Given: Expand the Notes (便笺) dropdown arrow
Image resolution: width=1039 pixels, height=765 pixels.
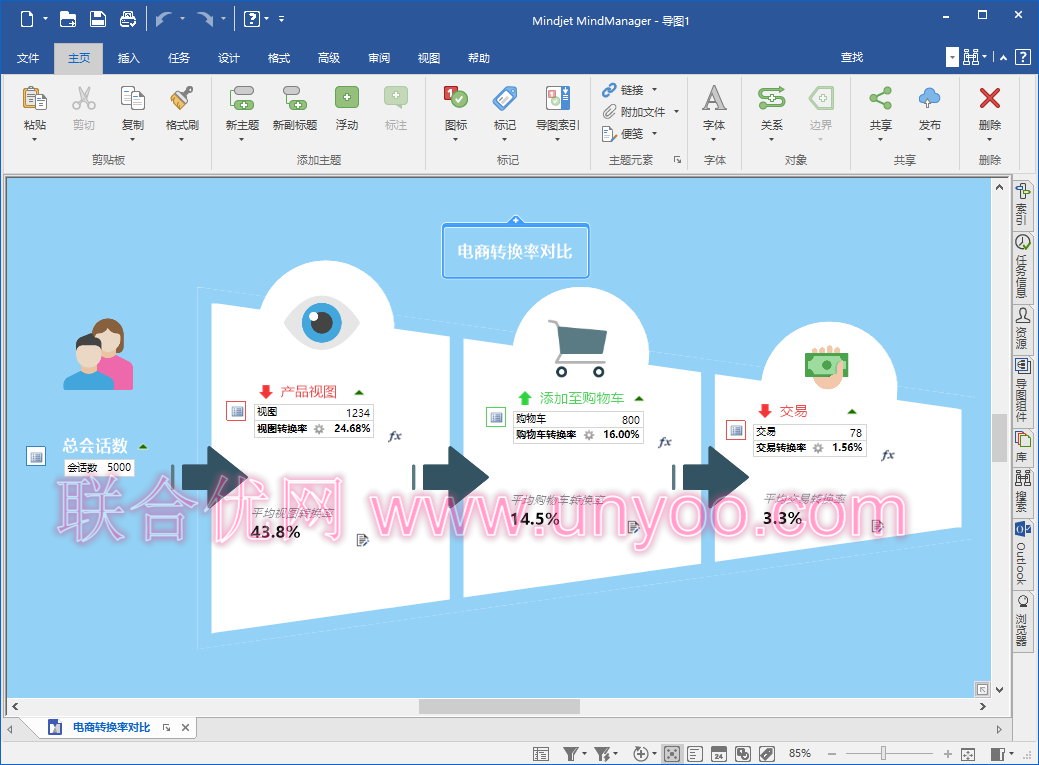Looking at the screenshot, I should 655,133.
